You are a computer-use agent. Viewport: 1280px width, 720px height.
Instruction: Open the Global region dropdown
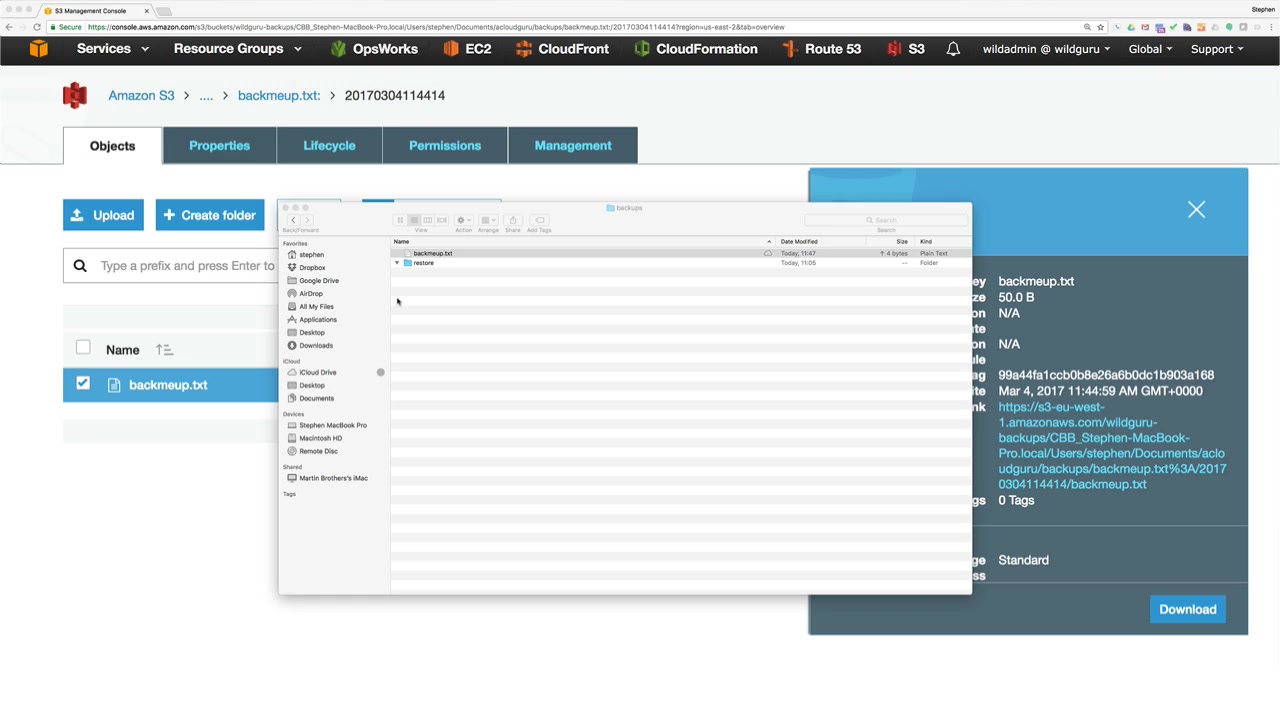(x=1151, y=49)
